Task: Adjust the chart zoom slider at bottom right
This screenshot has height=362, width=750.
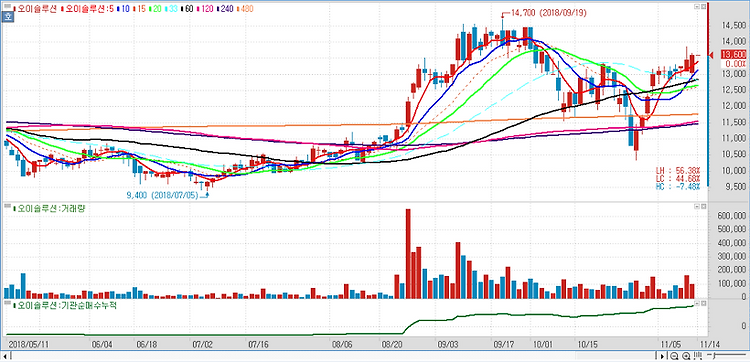Action: point(726,355)
